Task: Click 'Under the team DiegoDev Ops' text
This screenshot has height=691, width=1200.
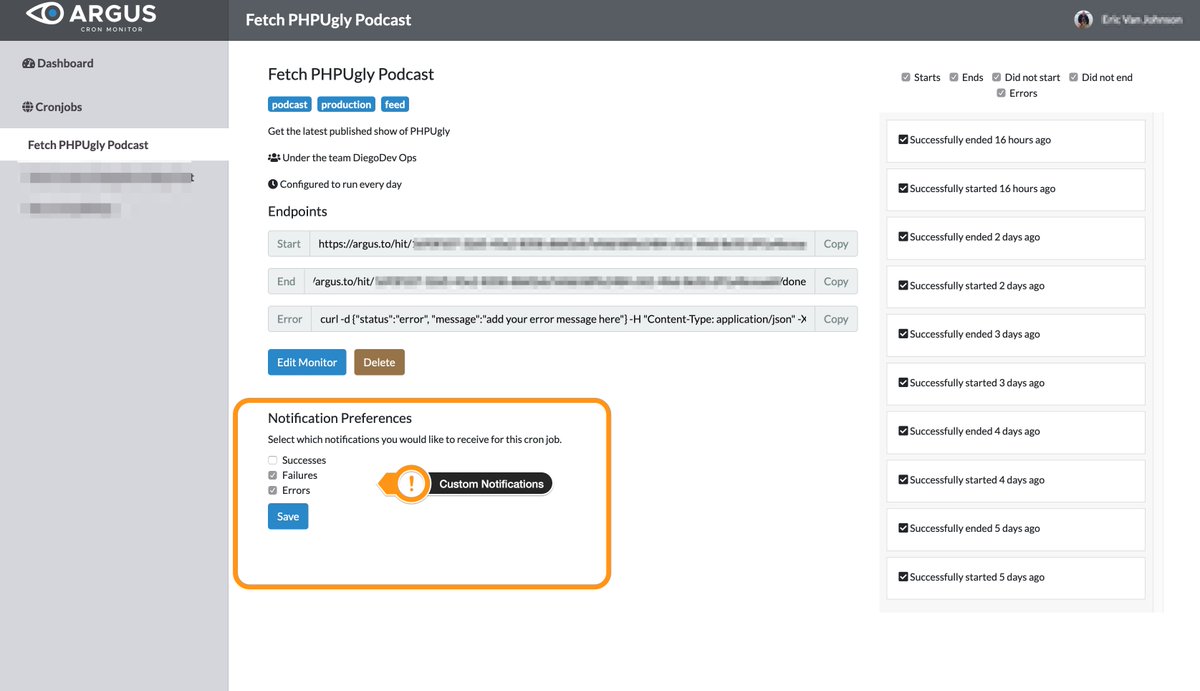Action: pyautogui.click(x=349, y=158)
